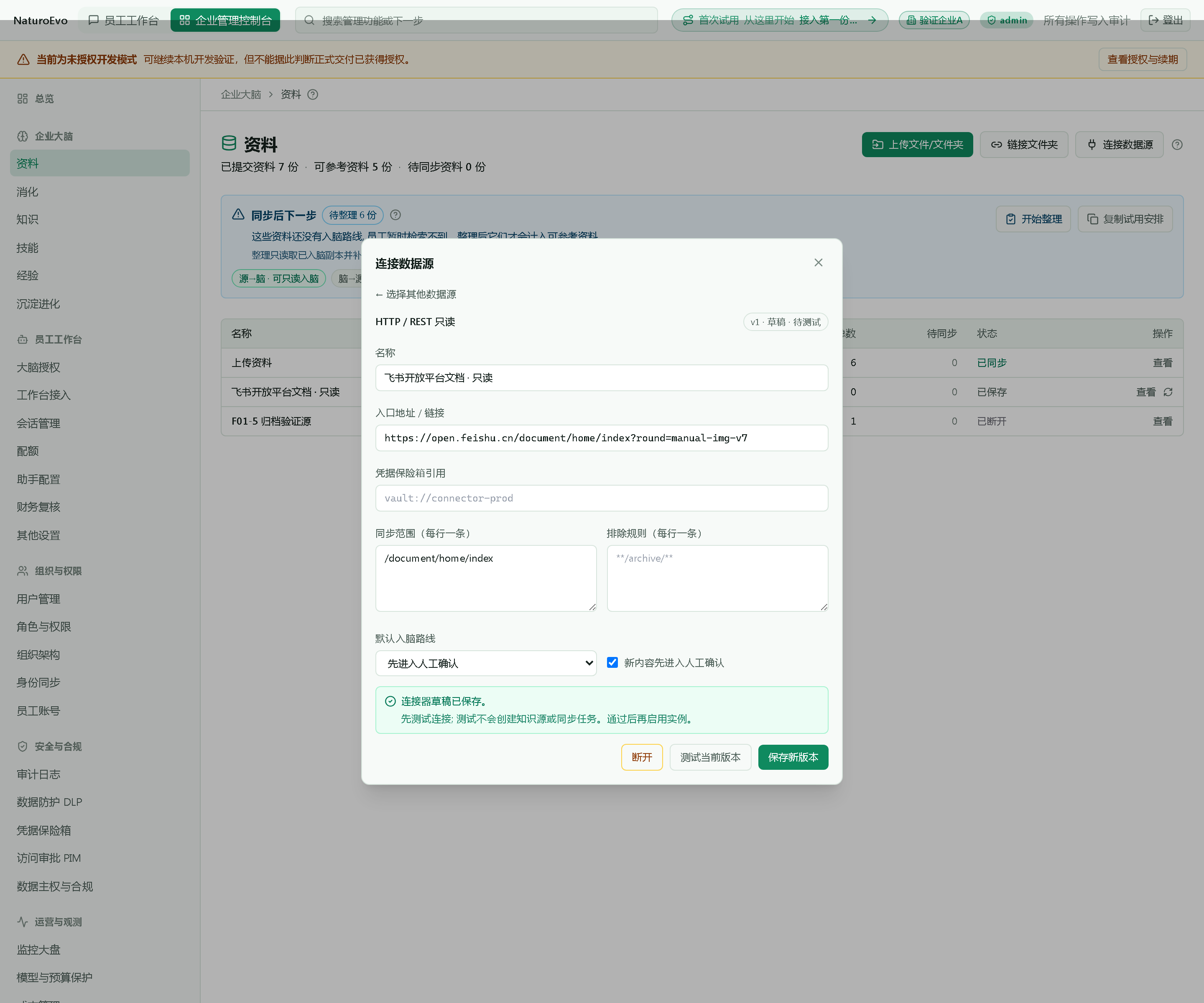Click help icon next to 资料 breadcrumb
Image resolution: width=1204 pixels, height=1003 pixels.
312,94
